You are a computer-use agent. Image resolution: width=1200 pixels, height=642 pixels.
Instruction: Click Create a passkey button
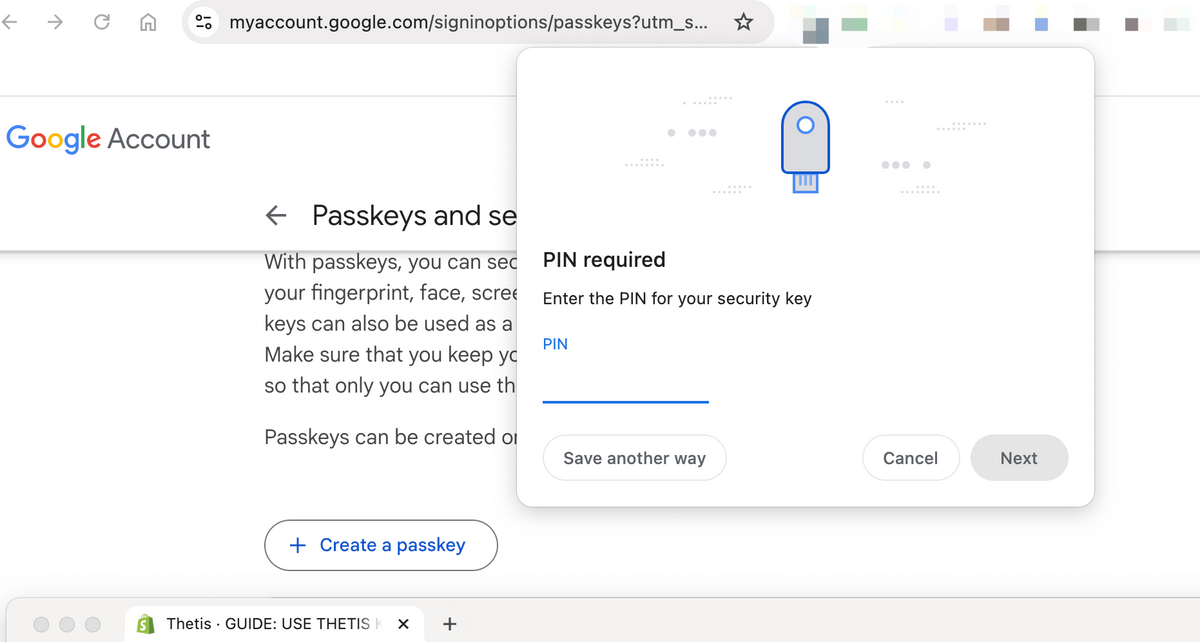[380, 545]
